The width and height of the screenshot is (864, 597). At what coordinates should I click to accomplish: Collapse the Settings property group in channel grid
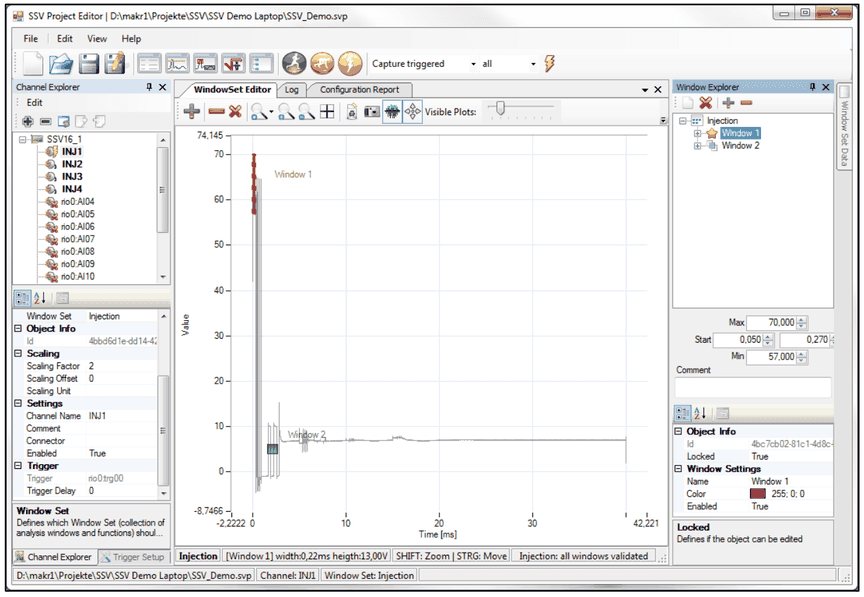(18, 404)
